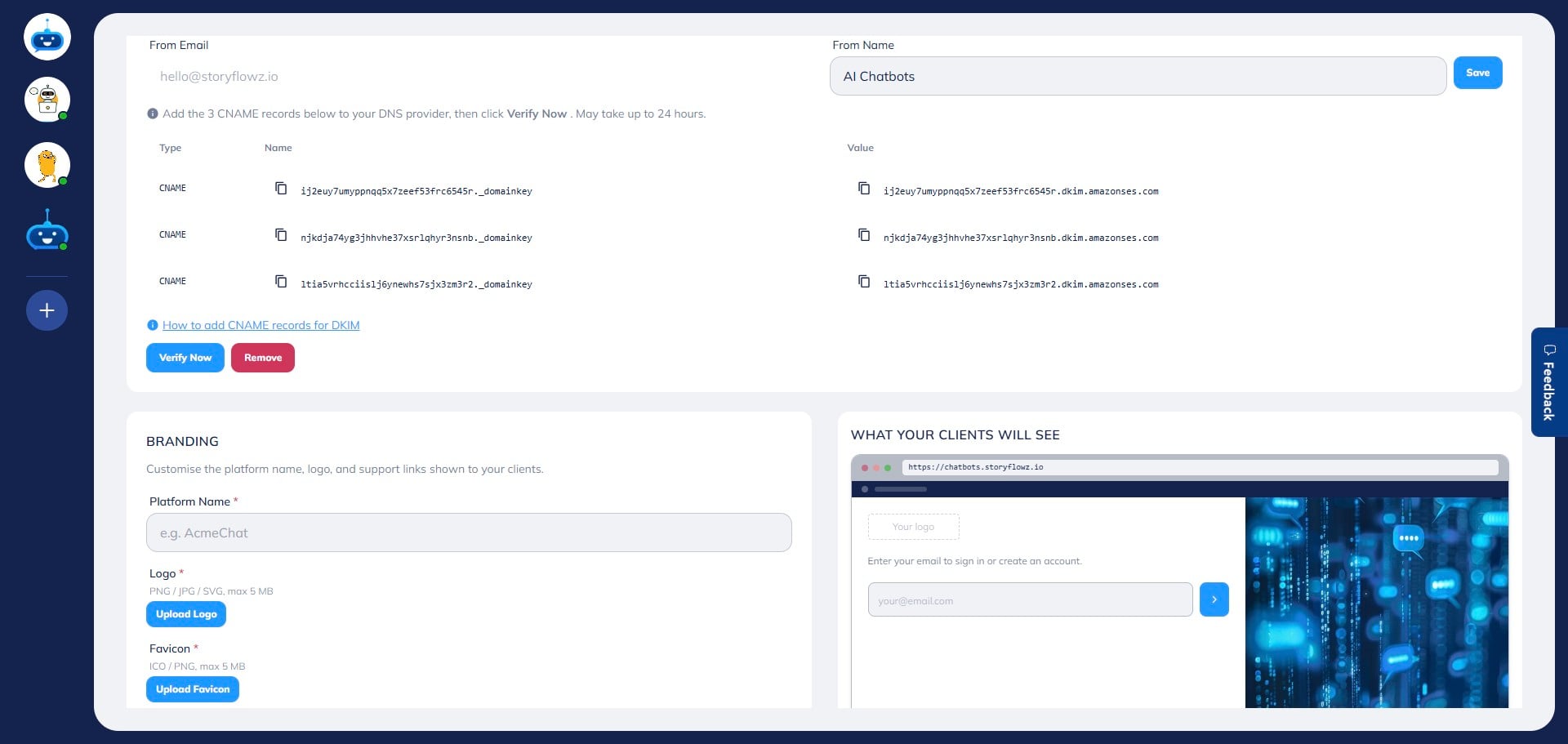Save the AI Chatbots From Name
1568x744 pixels.
pos(1477,72)
